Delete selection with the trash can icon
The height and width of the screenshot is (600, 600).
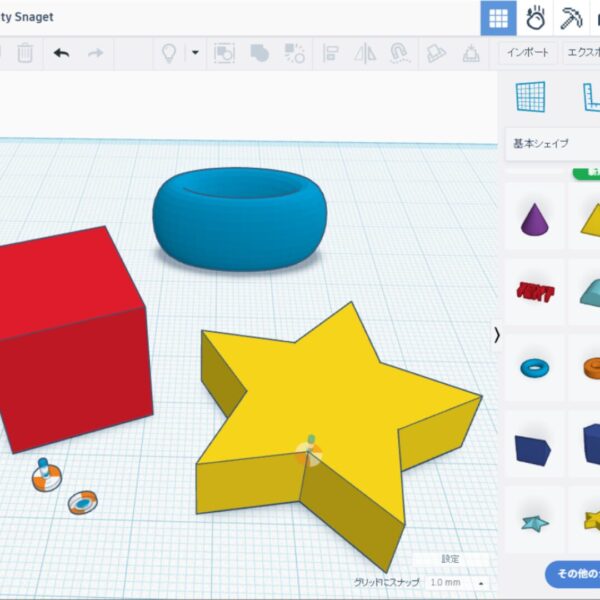tap(25, 52)
